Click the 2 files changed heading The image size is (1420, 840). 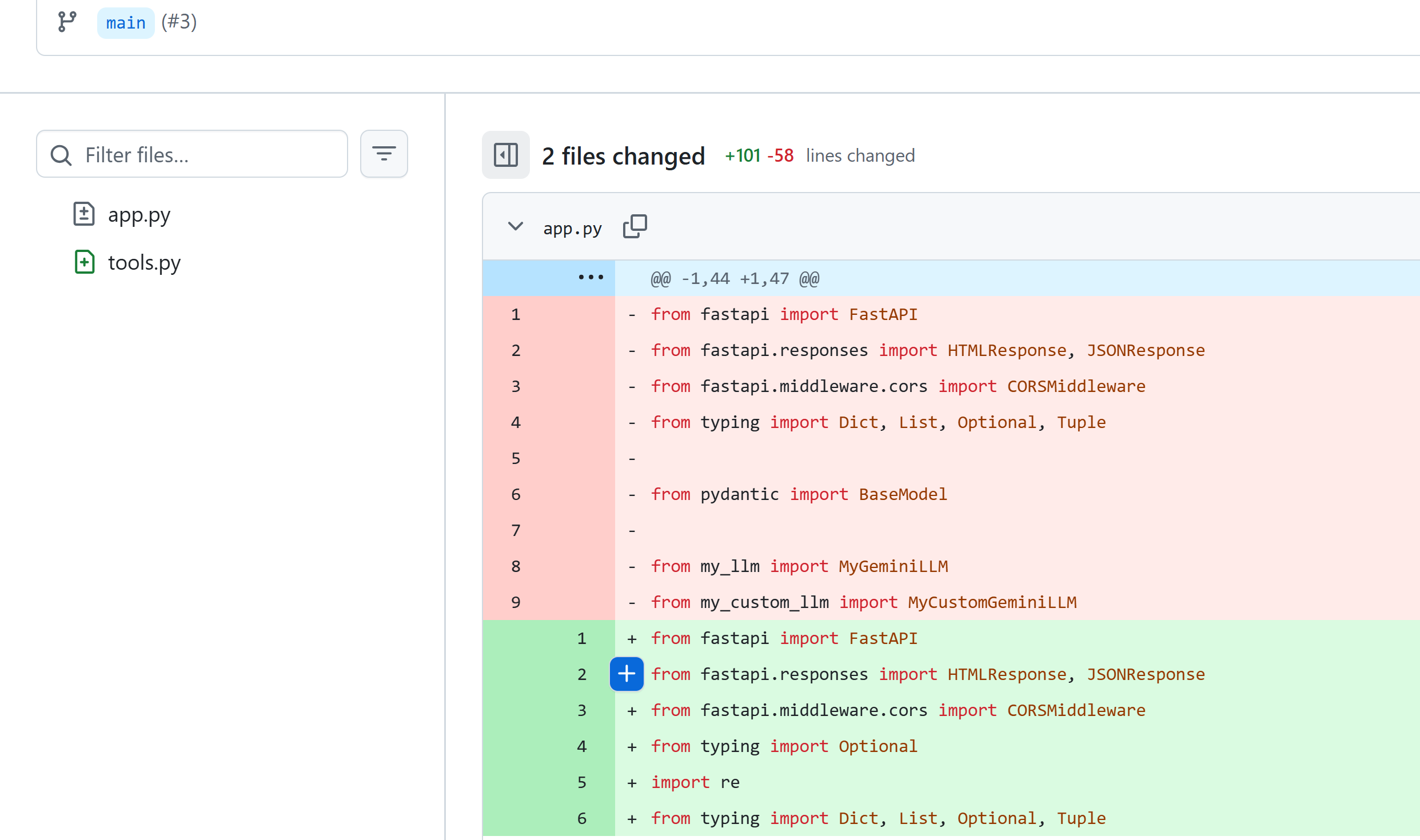(623, 156)
